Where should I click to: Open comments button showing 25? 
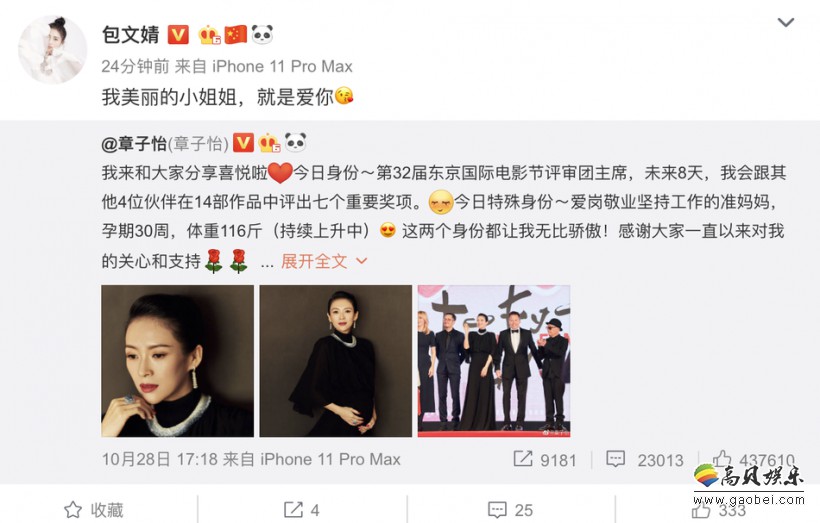coord(510,509)
